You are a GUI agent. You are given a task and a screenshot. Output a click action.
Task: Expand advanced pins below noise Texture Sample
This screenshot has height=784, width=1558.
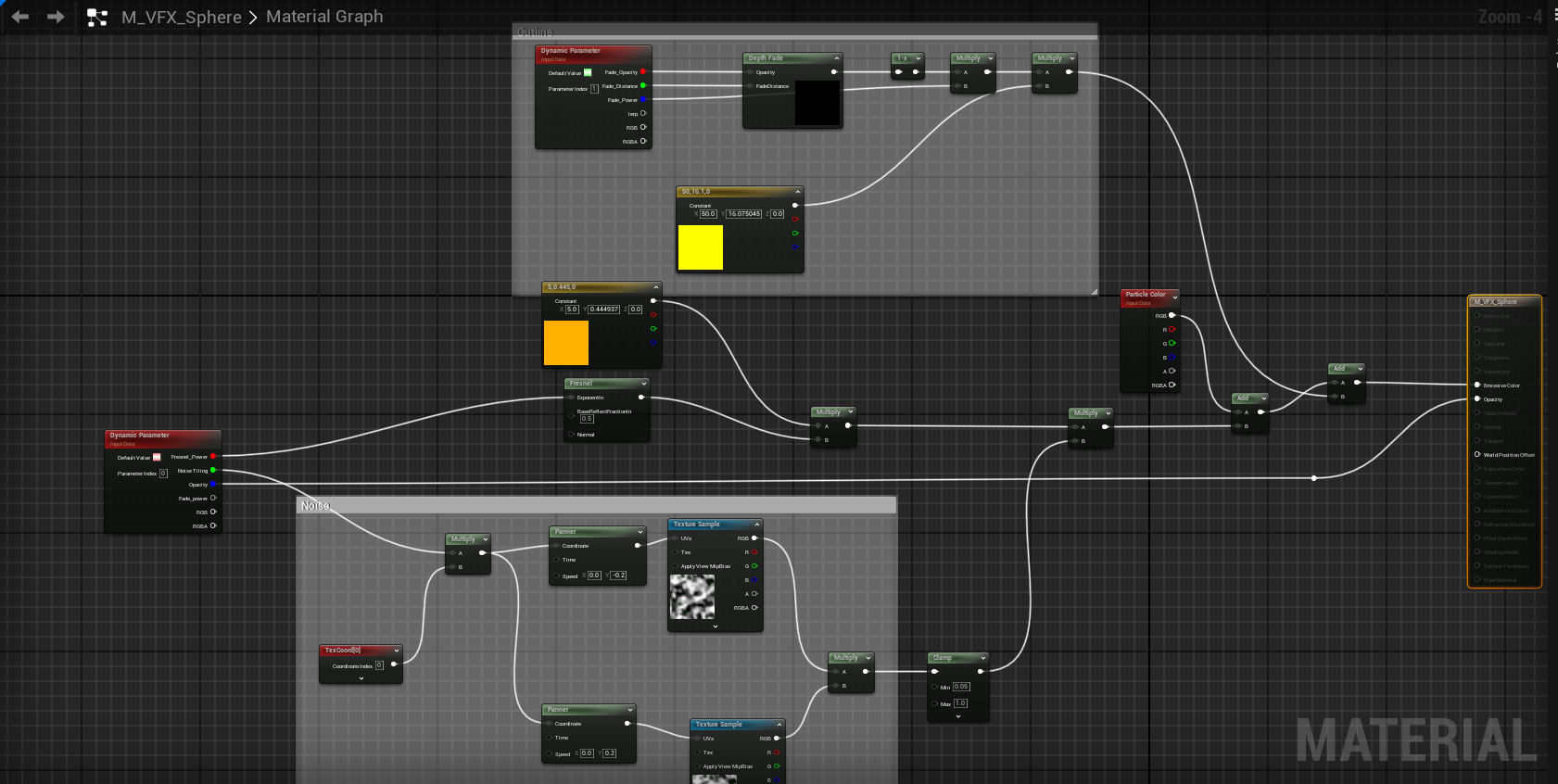pyautogui.click(x=716, y=626)
